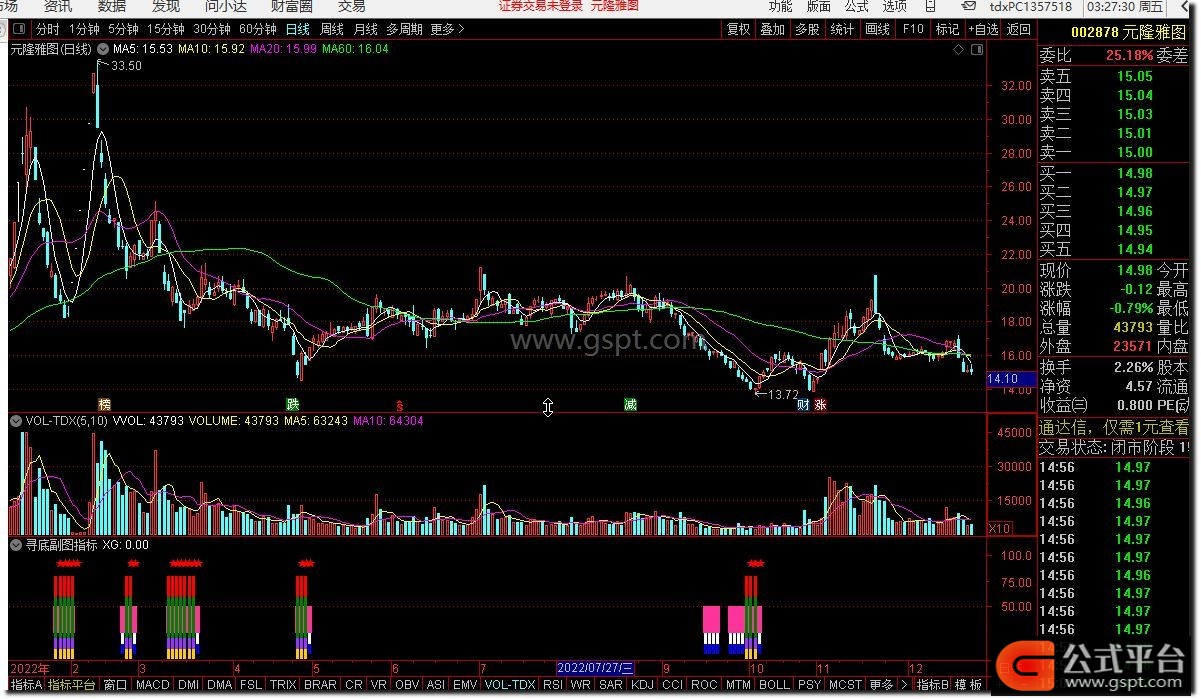Select the 日线 daily chart period
1201x699 pixels.
[297, 29]
